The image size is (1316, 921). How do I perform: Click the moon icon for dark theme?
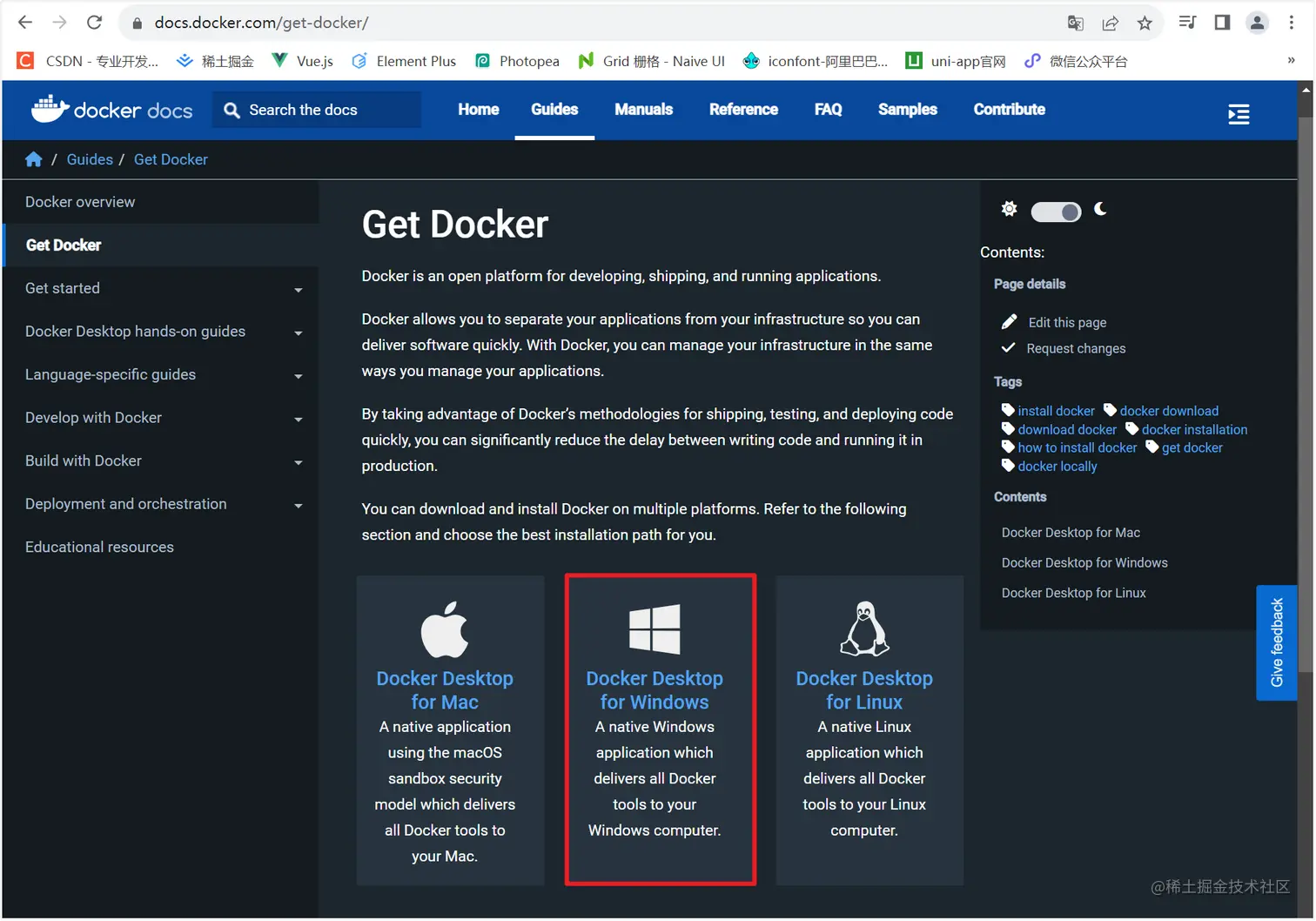click(x=1101, y=210)
